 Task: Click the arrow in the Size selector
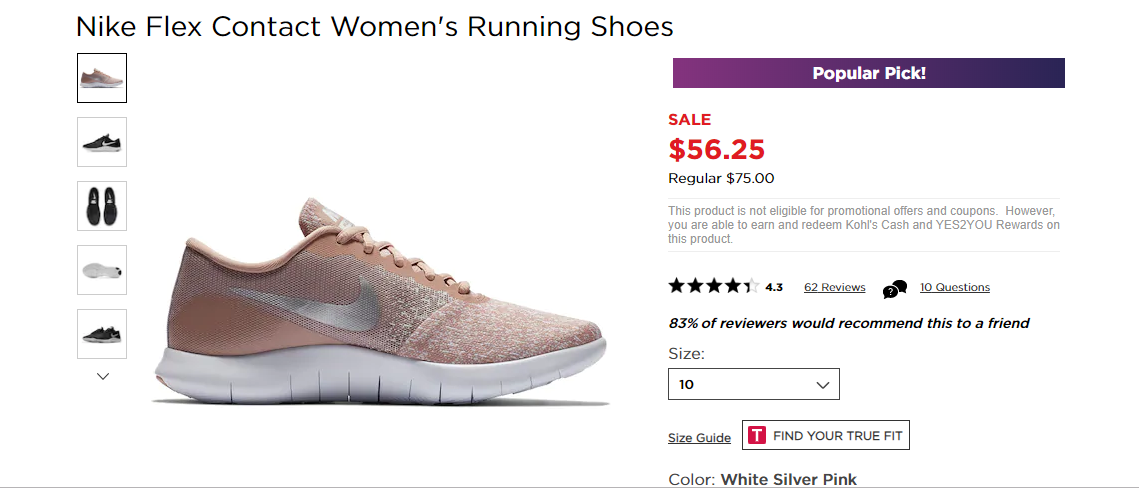click(x=823, y=385)
